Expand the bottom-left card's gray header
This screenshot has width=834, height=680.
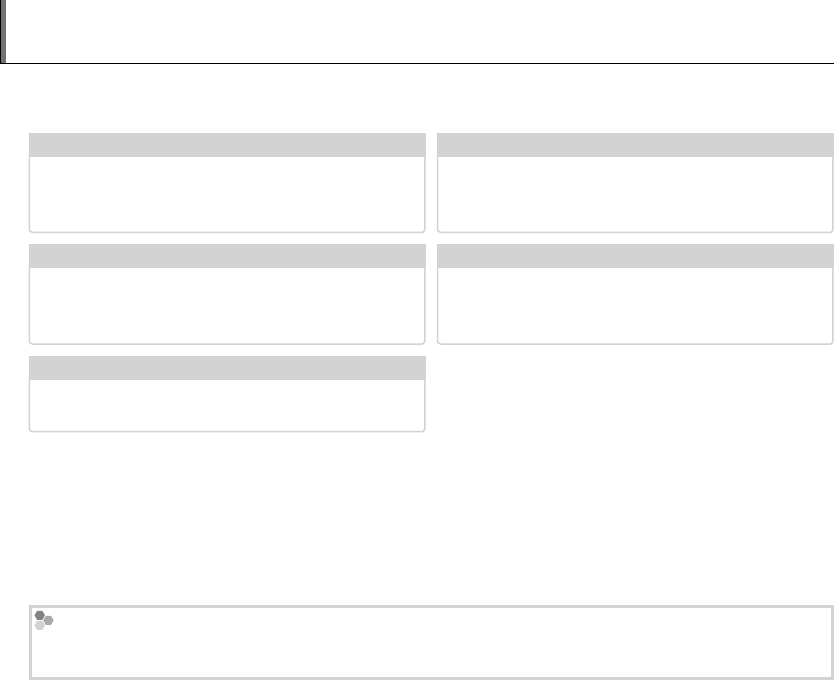[x=227, y=367]
